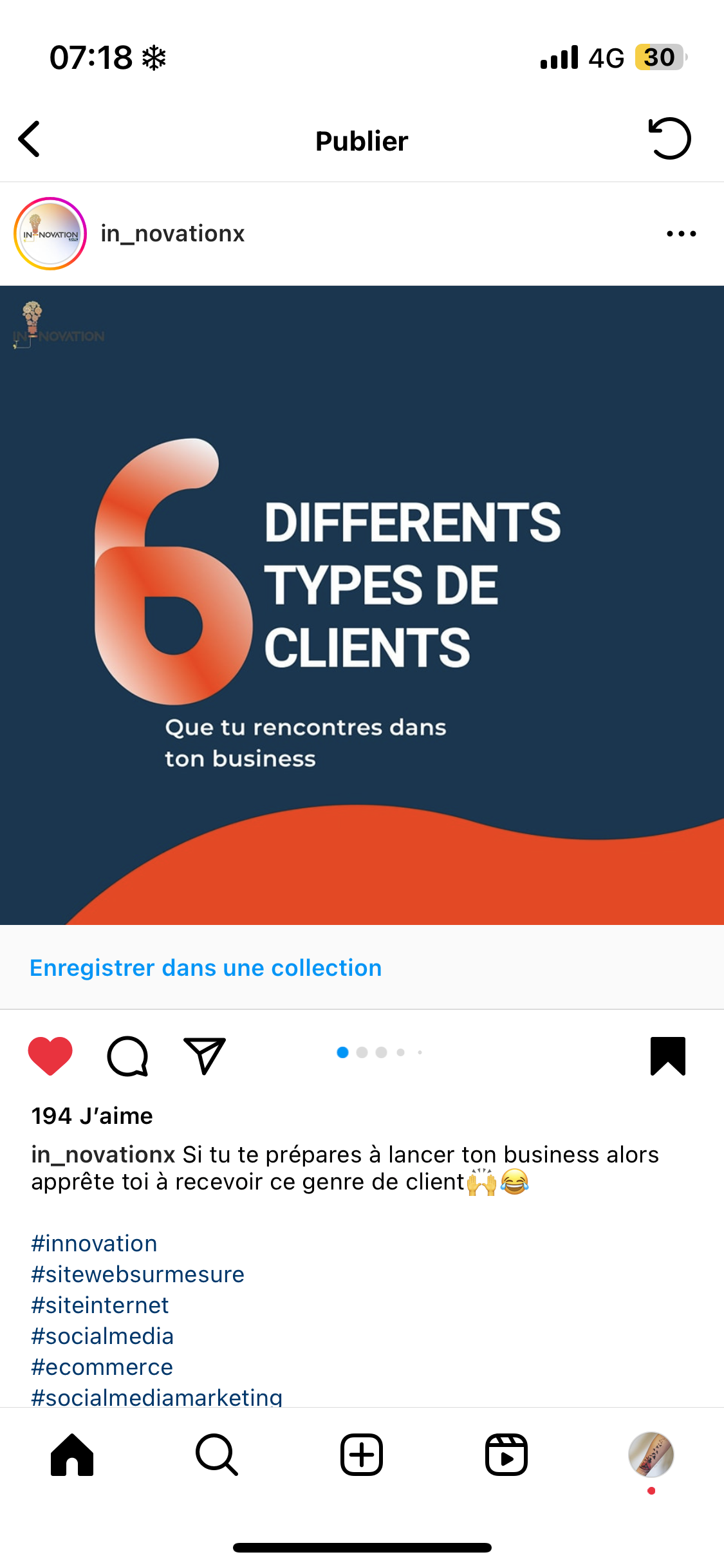The width and height of the screenshot is (724, 1568).
Task: Go back using the left arrow
Action: point(30,139)
